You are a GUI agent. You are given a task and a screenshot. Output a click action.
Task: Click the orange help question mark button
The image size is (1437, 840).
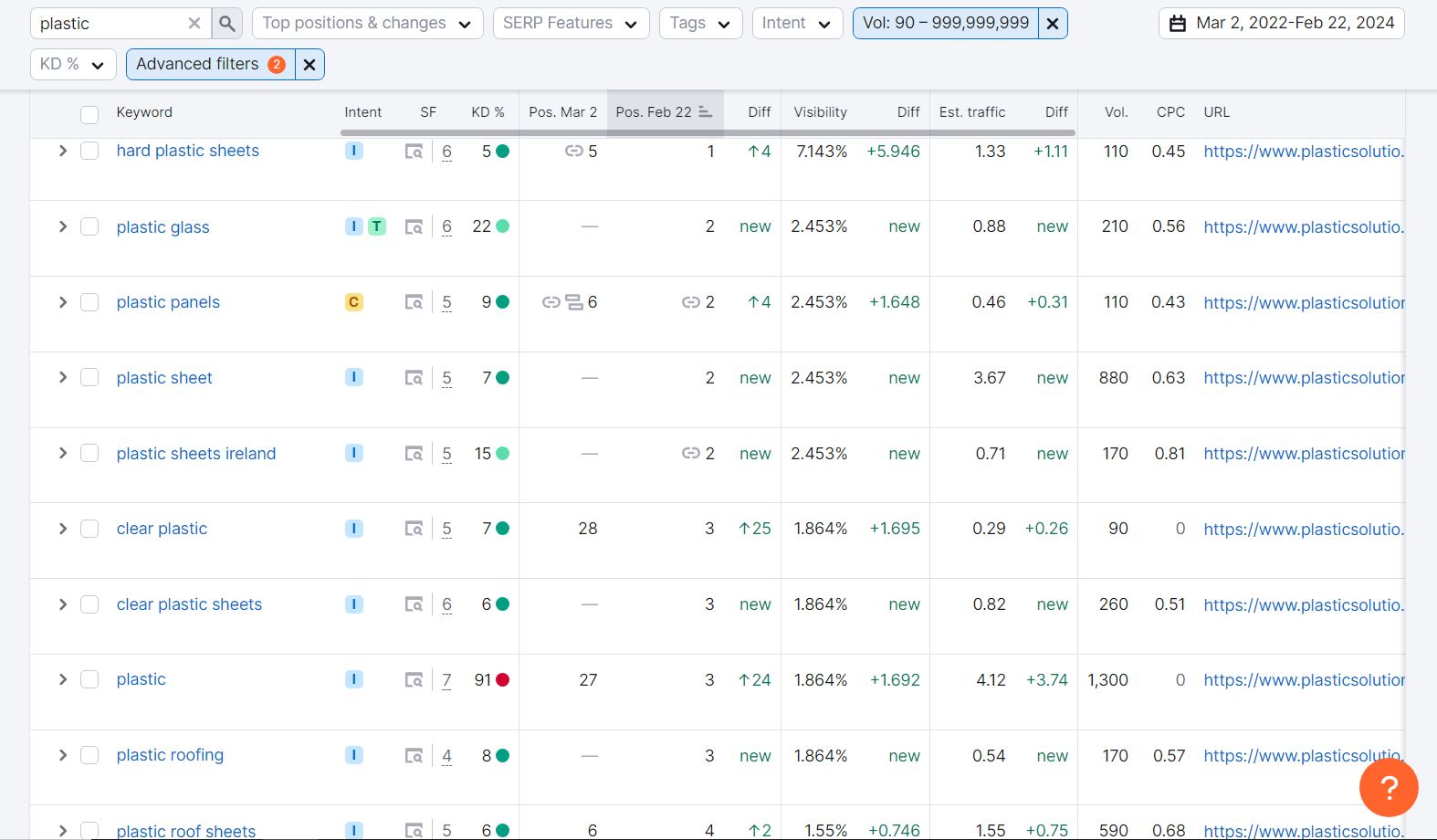click(x=1388, y=787)
